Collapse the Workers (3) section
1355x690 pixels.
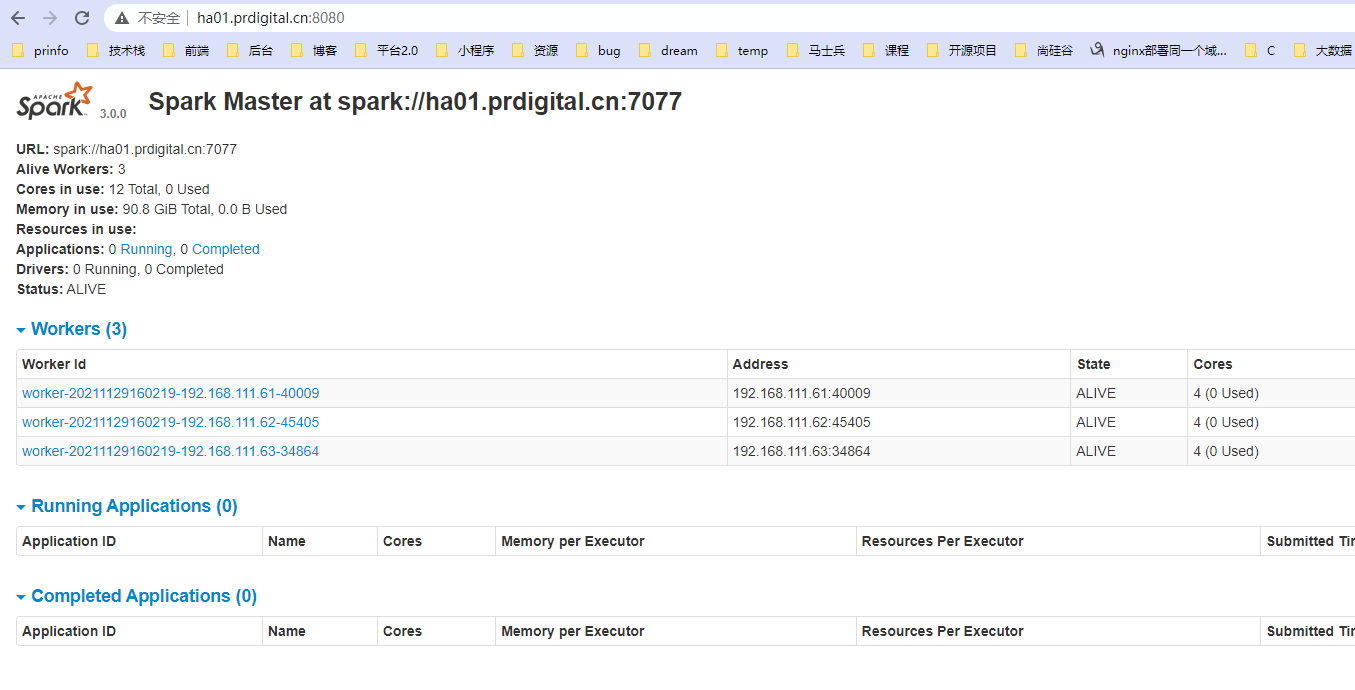click(x=72, y=329)
